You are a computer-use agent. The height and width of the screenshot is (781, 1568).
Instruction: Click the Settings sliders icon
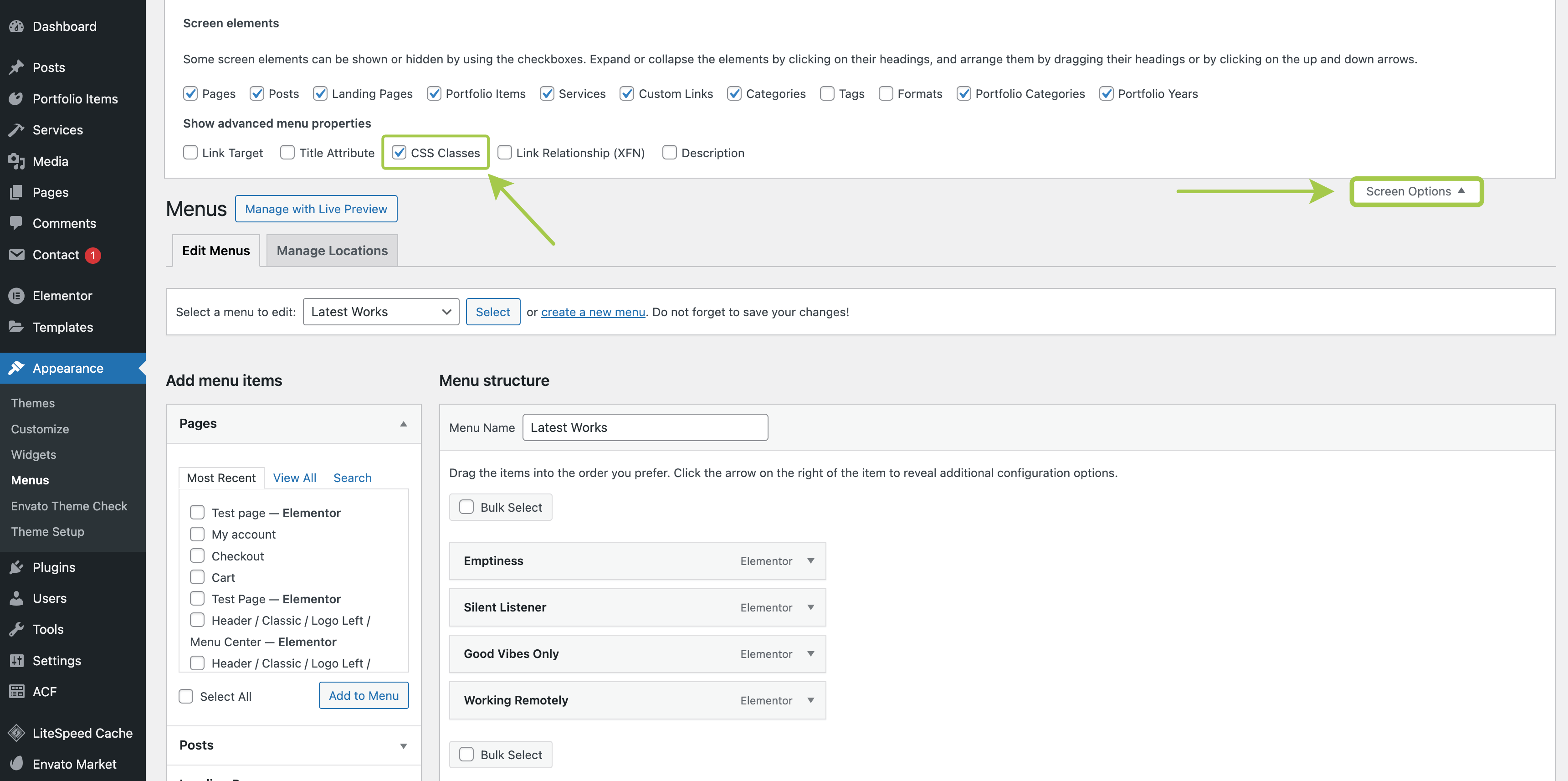[x=16, y=660]
